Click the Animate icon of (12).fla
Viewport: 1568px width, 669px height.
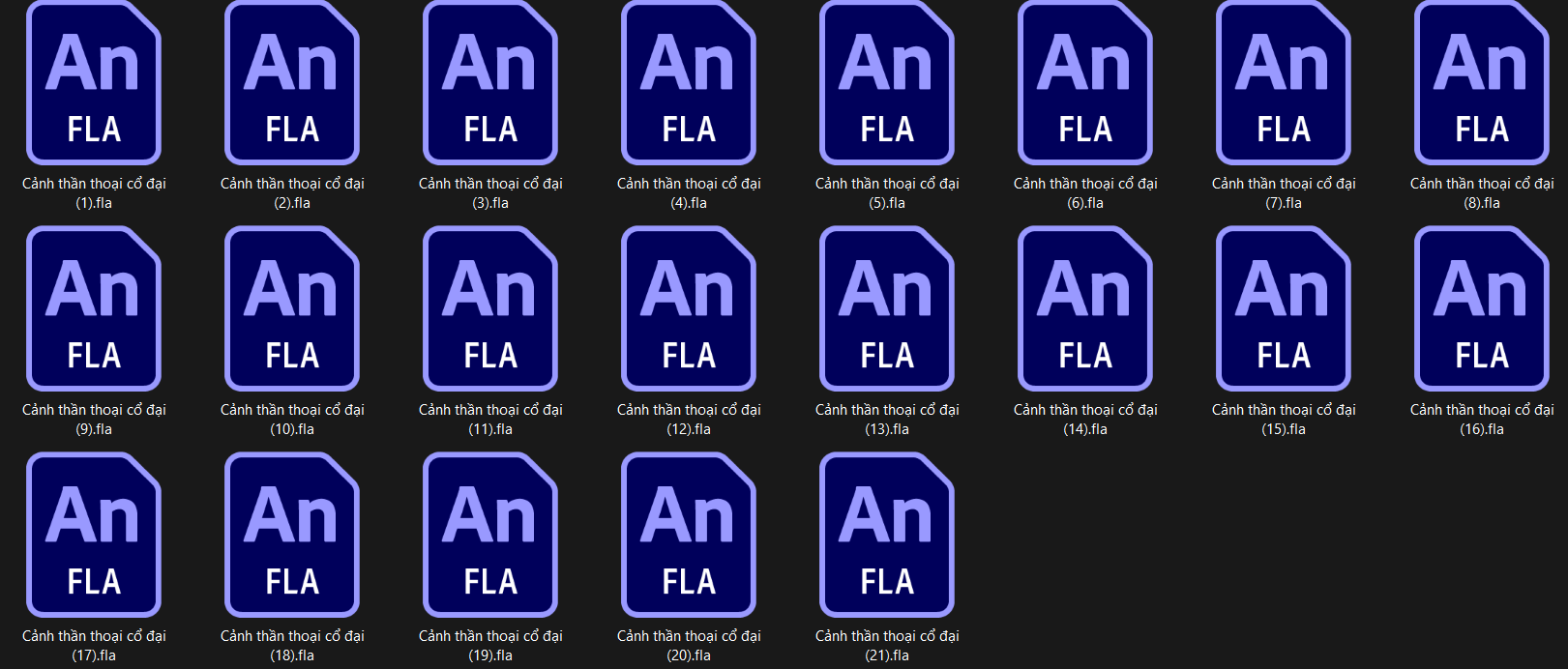689,309
